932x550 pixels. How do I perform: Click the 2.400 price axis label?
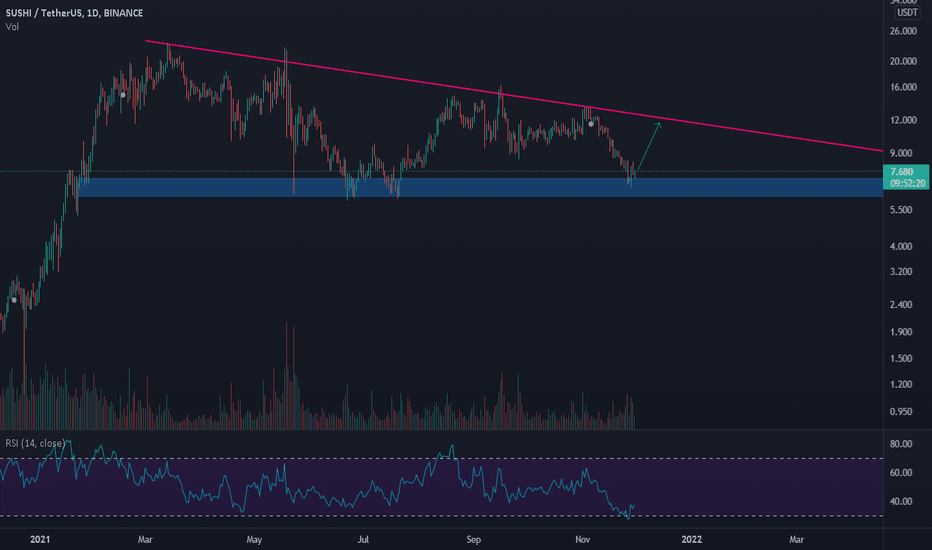pos(901,304)
